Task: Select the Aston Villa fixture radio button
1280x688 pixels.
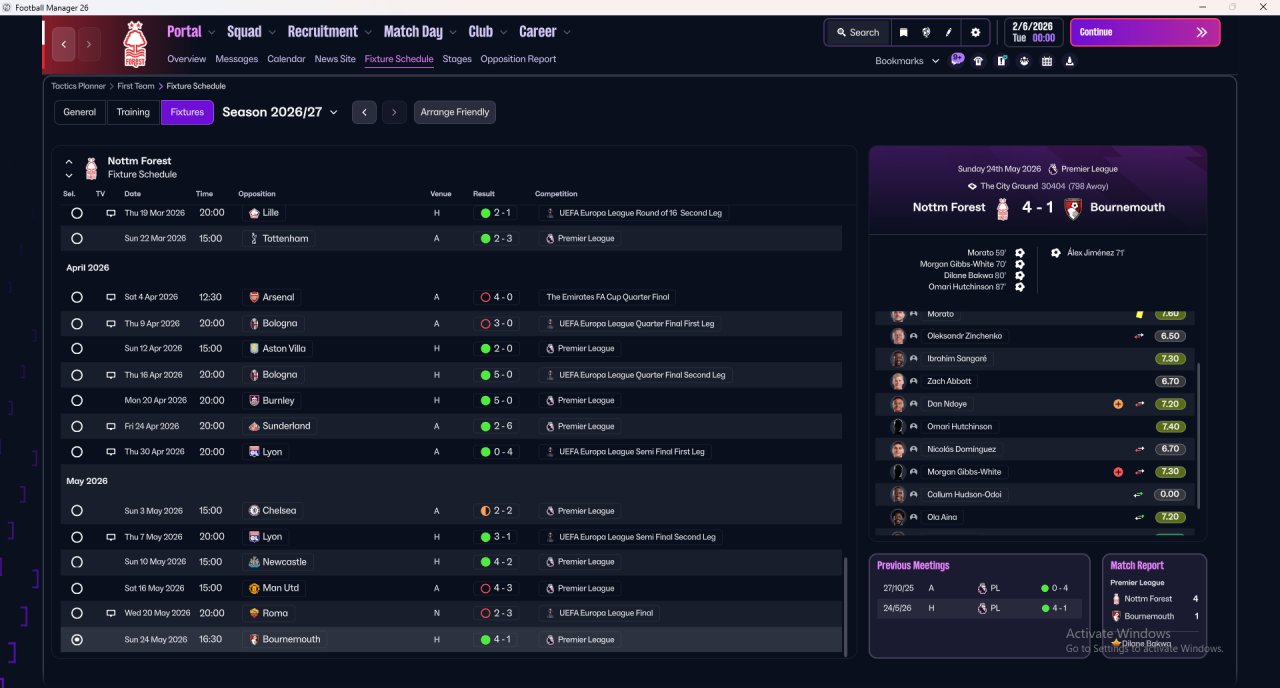Action: pos(77,349)
